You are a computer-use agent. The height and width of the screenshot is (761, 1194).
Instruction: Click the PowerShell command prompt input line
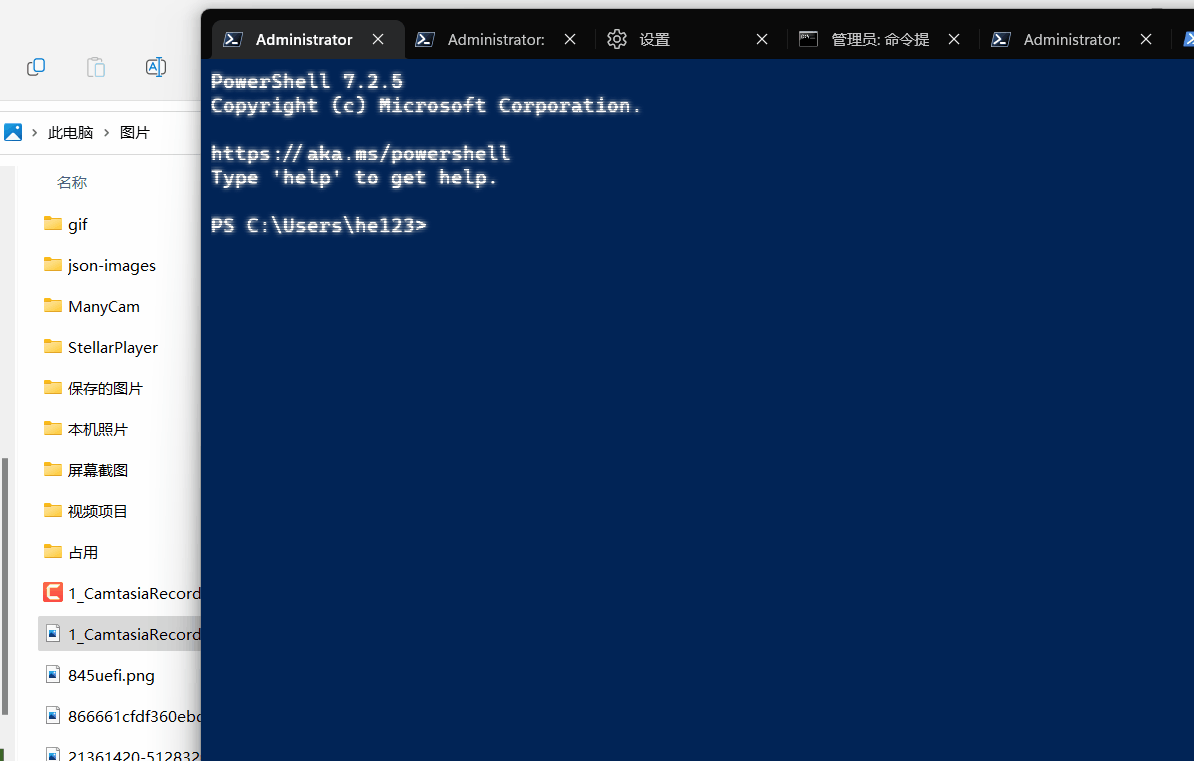[x=440, y=225]
